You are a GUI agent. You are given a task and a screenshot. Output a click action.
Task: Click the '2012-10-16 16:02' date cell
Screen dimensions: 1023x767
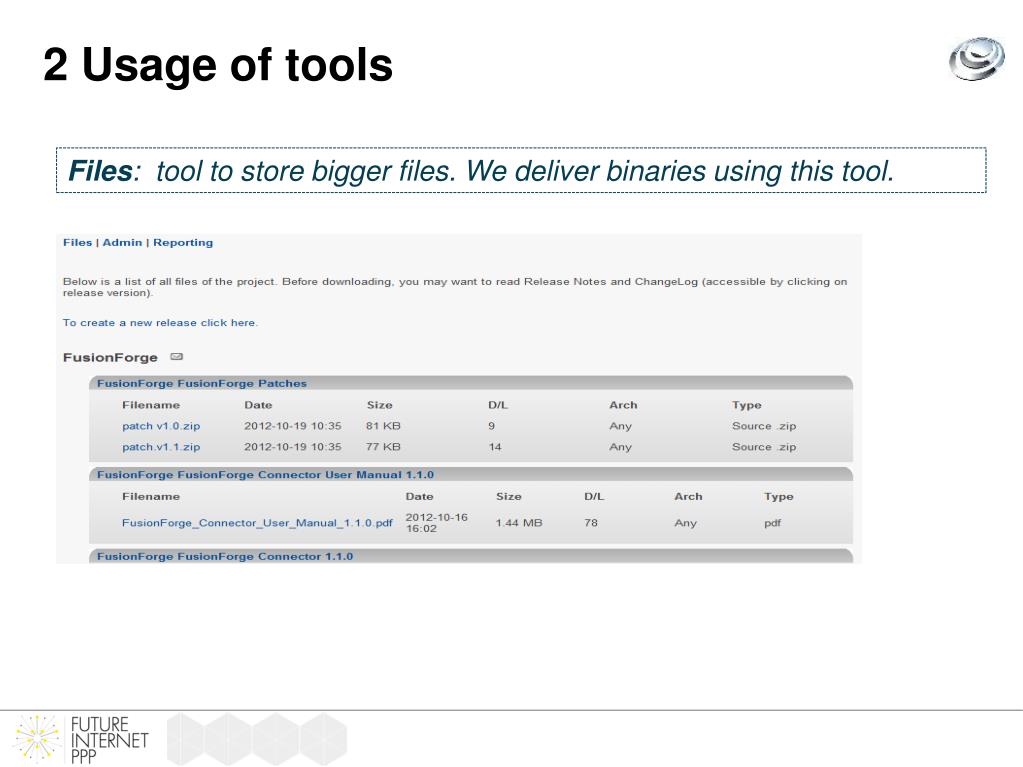coord(436,523)
